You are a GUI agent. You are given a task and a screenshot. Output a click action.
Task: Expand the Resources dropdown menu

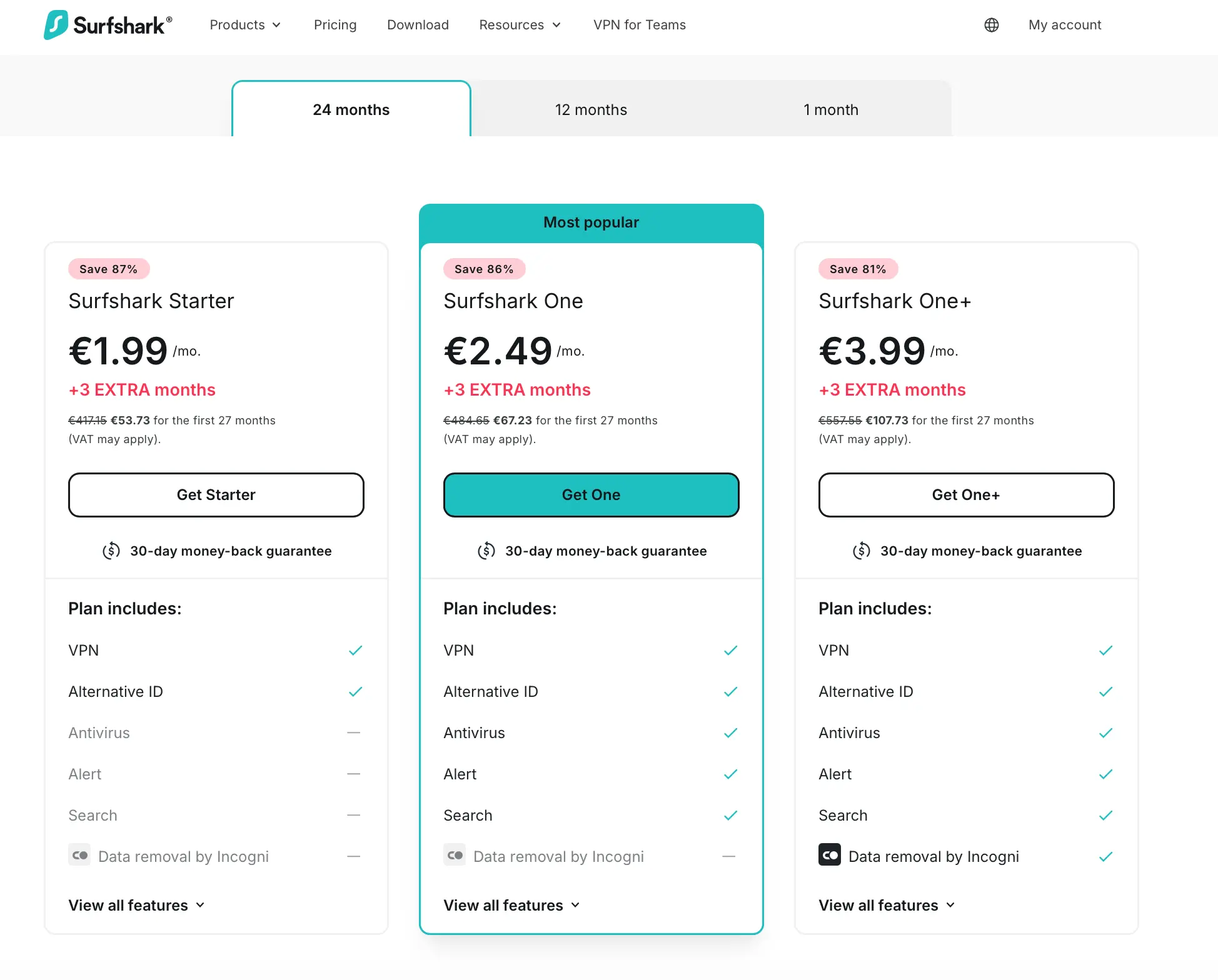tap(520, 25)
